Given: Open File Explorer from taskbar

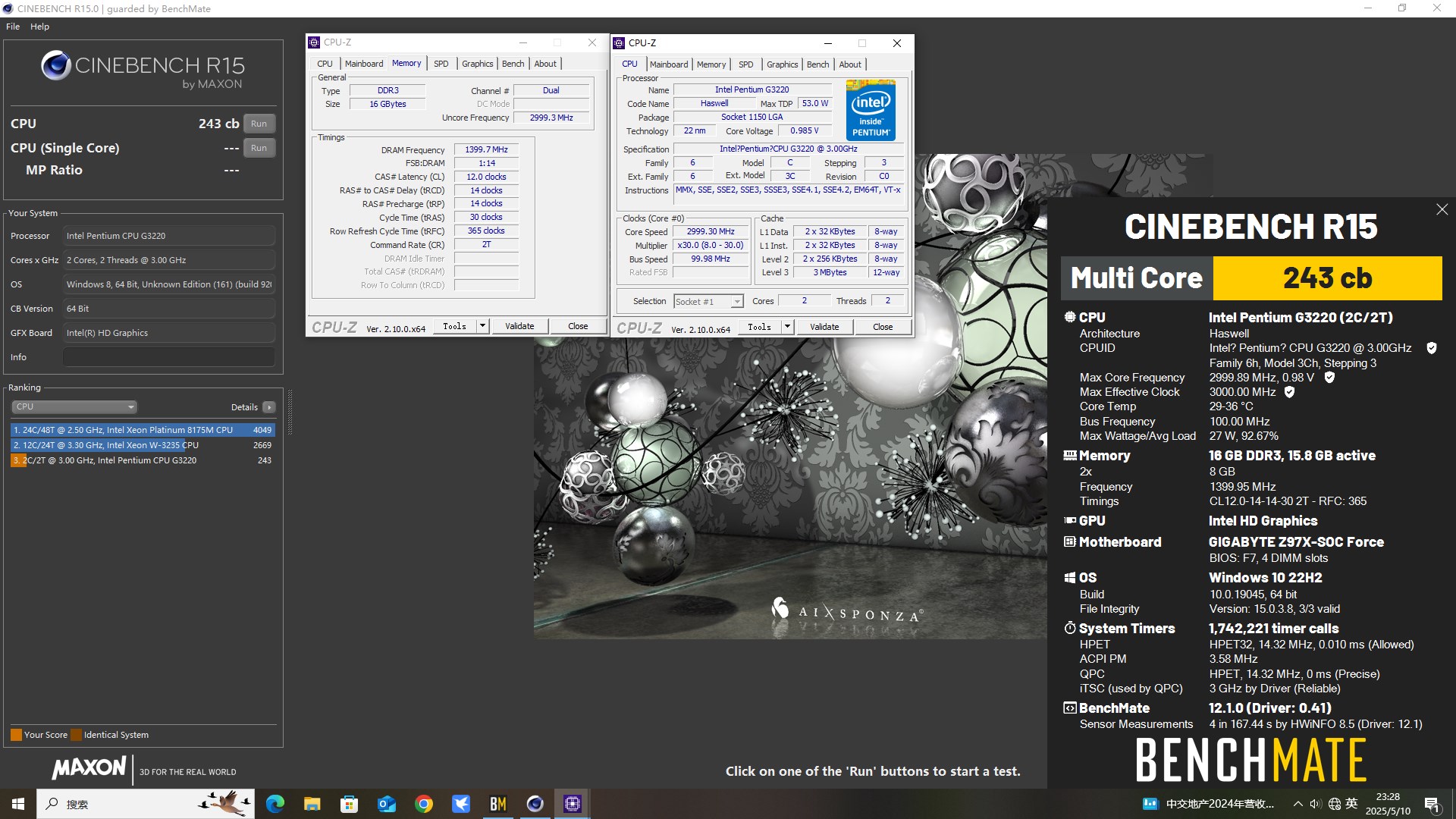Looking at the screenshot, I should click(312, 804).
